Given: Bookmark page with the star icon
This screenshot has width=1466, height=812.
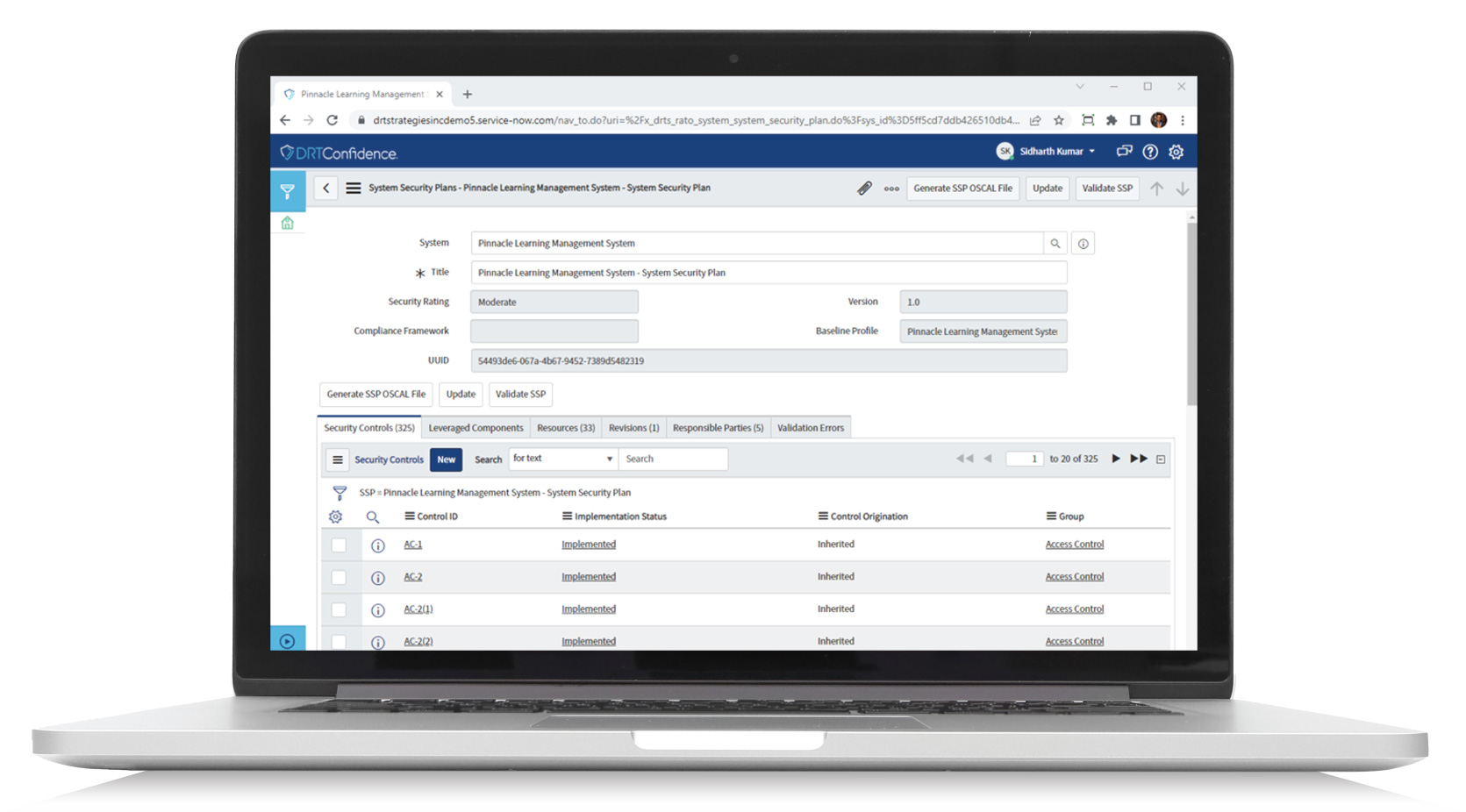Looking at the screenshot, I should point(1059,120).
